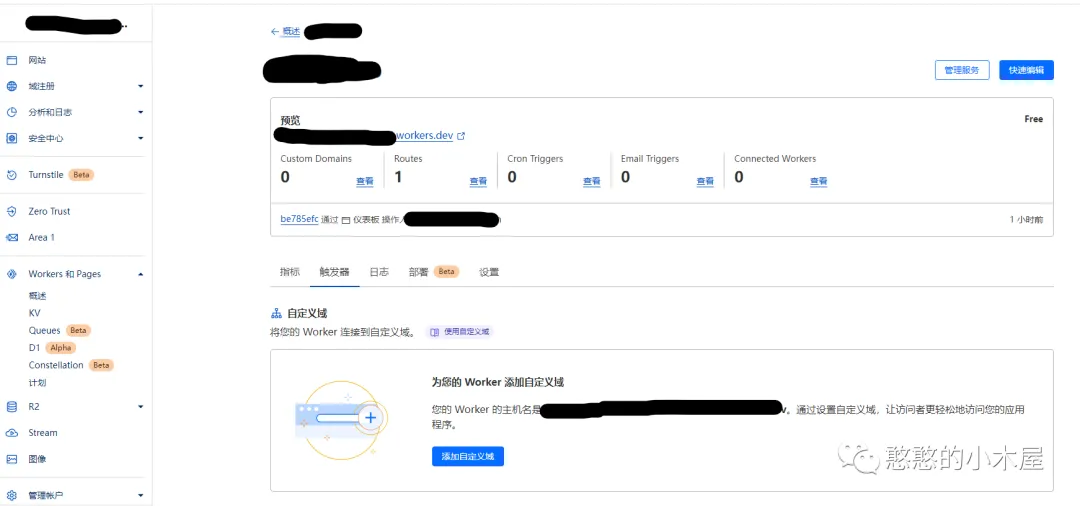Click the Turnstile icon in sidebar
Screen dimensions: 1080x506
(x=12, y=175)
